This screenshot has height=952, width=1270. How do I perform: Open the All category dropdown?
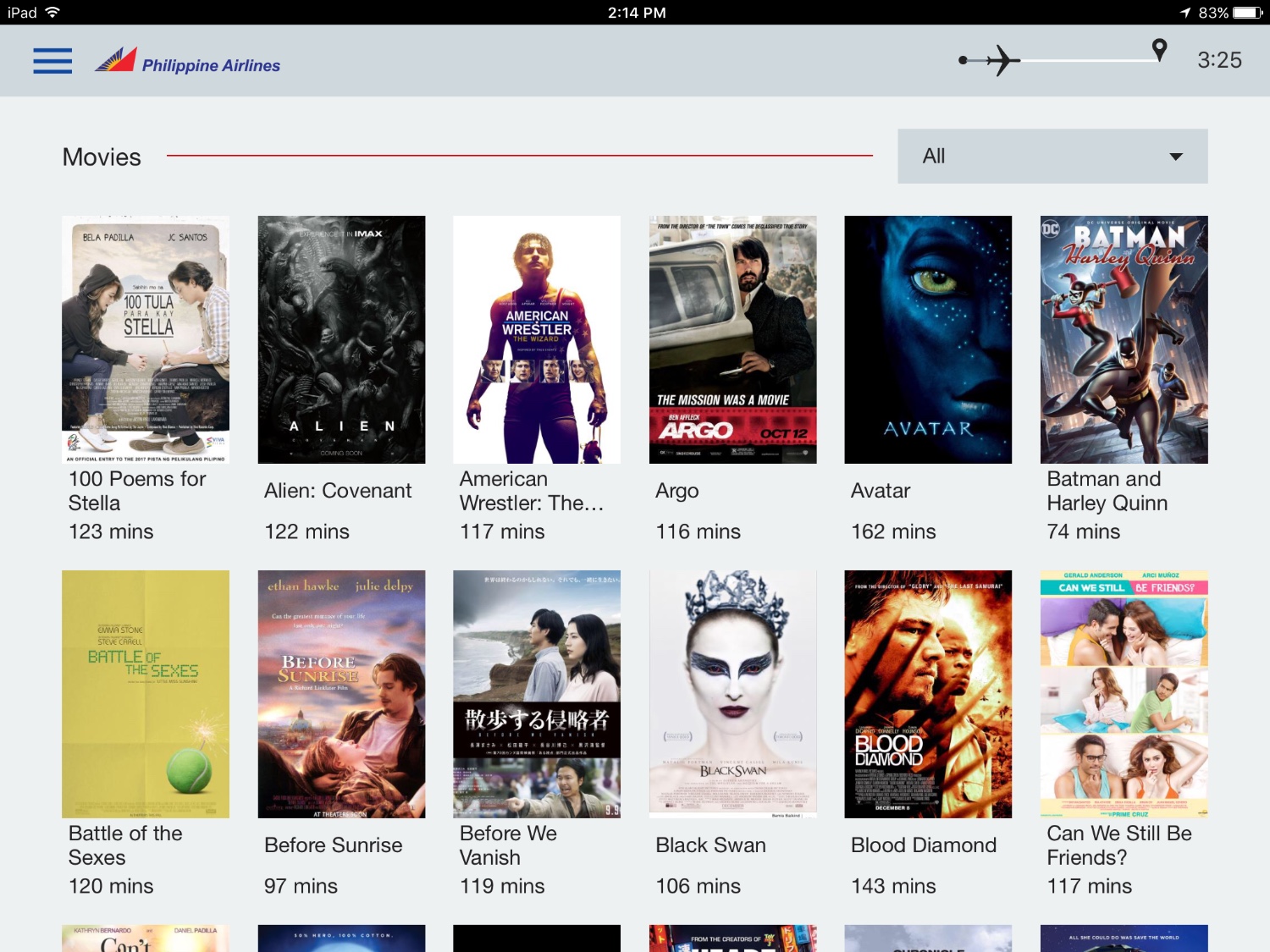click(x=1052, y=157)
